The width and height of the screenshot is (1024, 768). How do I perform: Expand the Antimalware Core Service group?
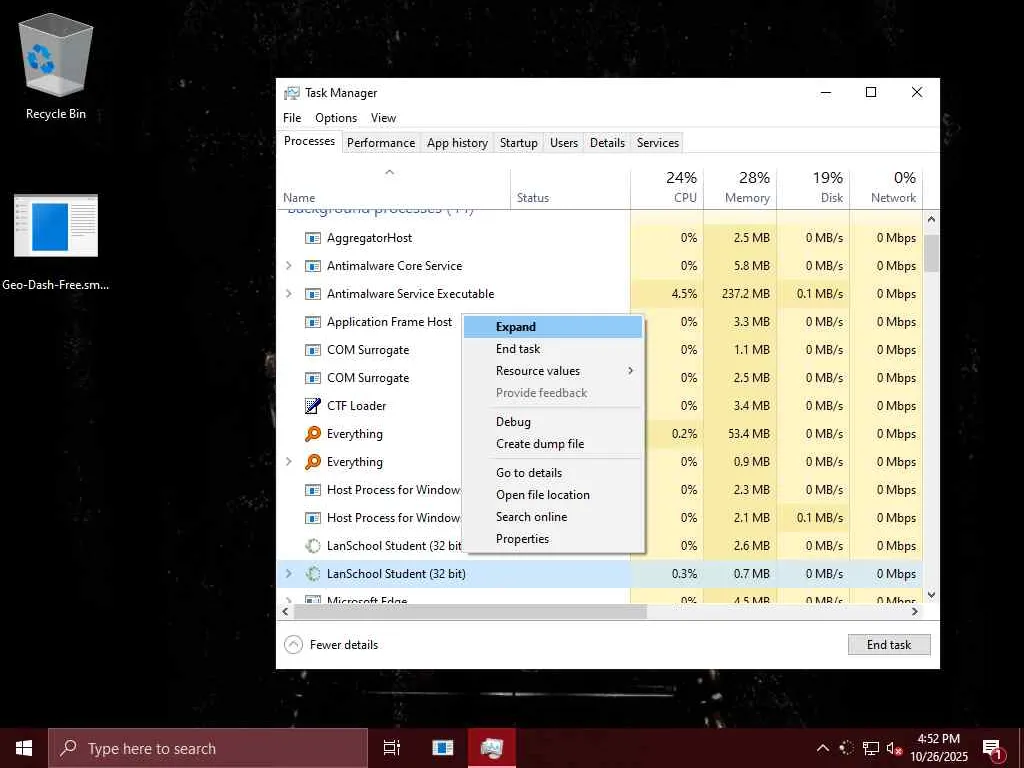289,266
